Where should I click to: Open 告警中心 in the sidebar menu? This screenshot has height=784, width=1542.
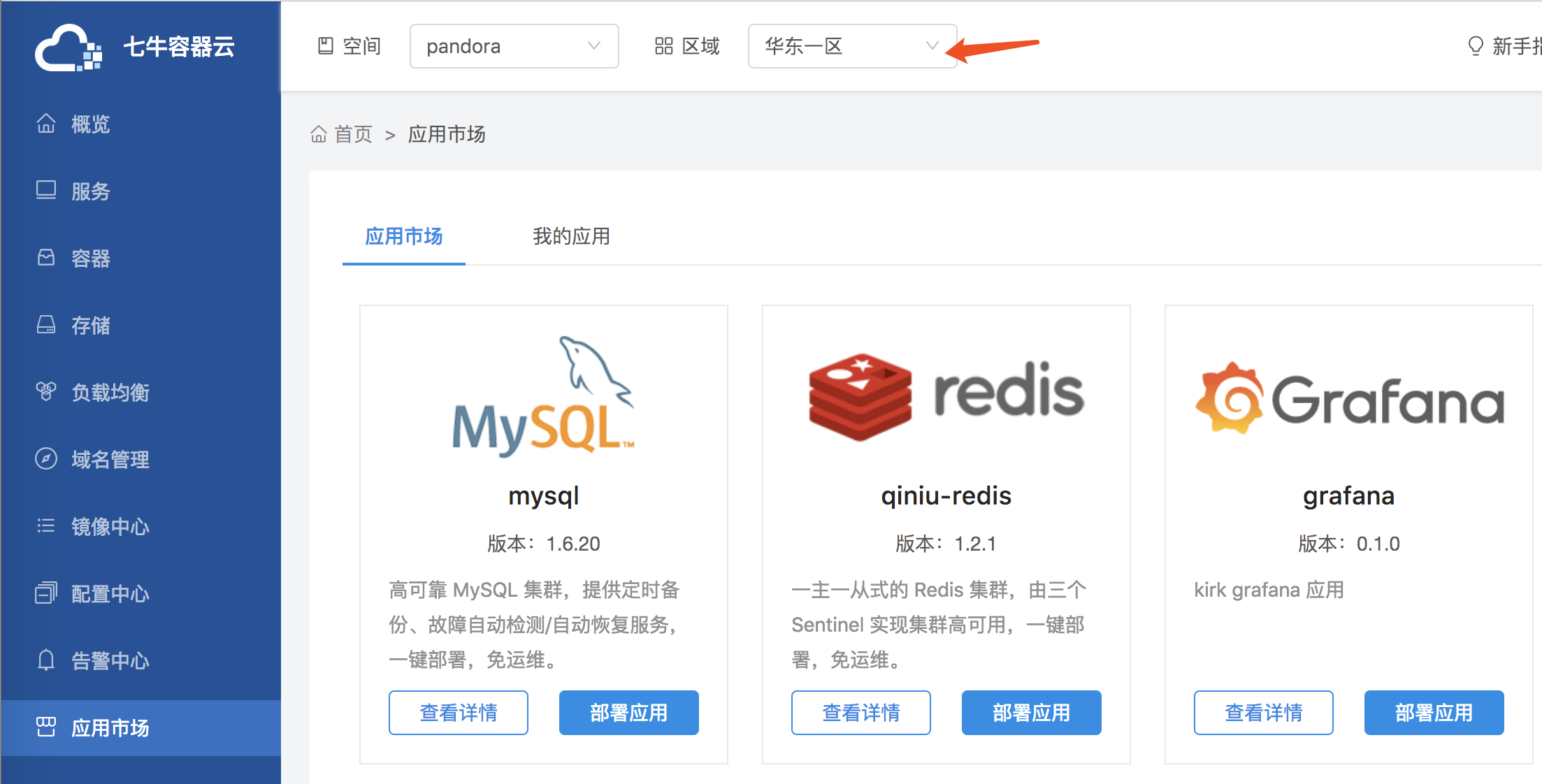141,660
